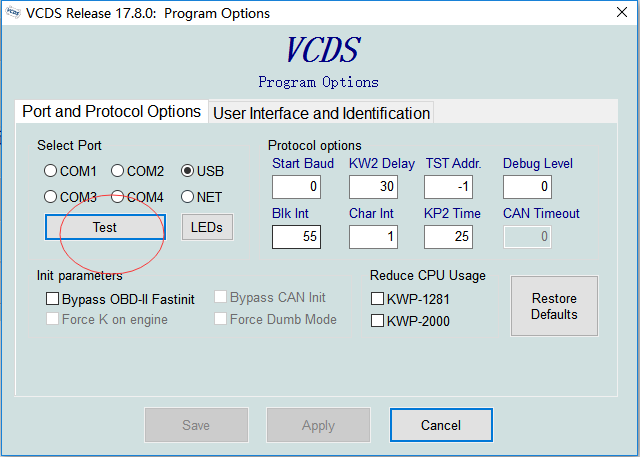Toggle Bypass CAN Init checkbox

tap(220, 297)
